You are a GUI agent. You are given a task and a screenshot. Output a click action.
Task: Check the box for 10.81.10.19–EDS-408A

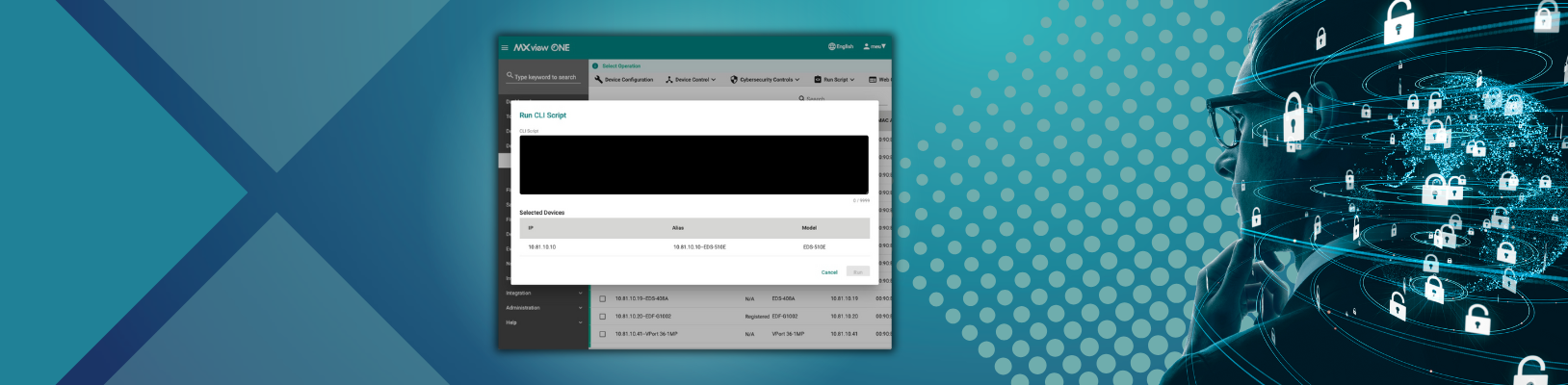pyautogui.click(x=603, y=298)
